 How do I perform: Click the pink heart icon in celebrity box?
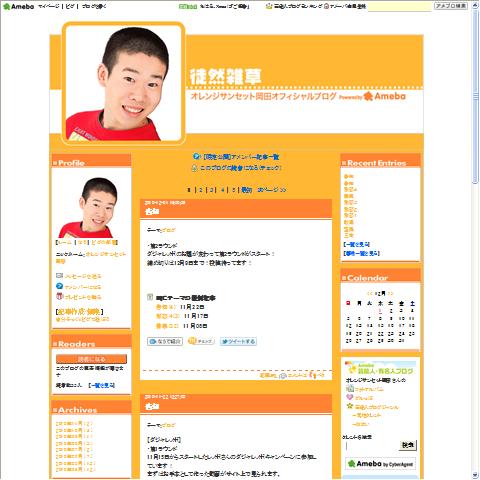click(x=350, y=397)
